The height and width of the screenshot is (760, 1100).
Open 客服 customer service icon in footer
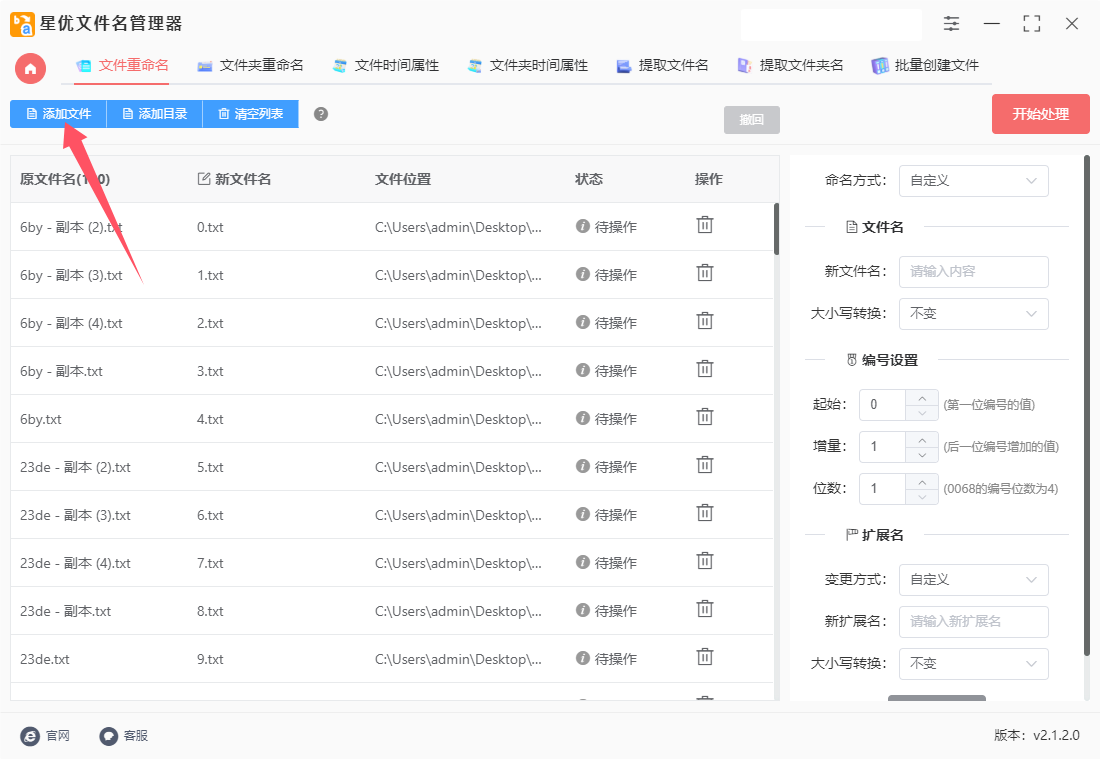click(x=109, y=735)
